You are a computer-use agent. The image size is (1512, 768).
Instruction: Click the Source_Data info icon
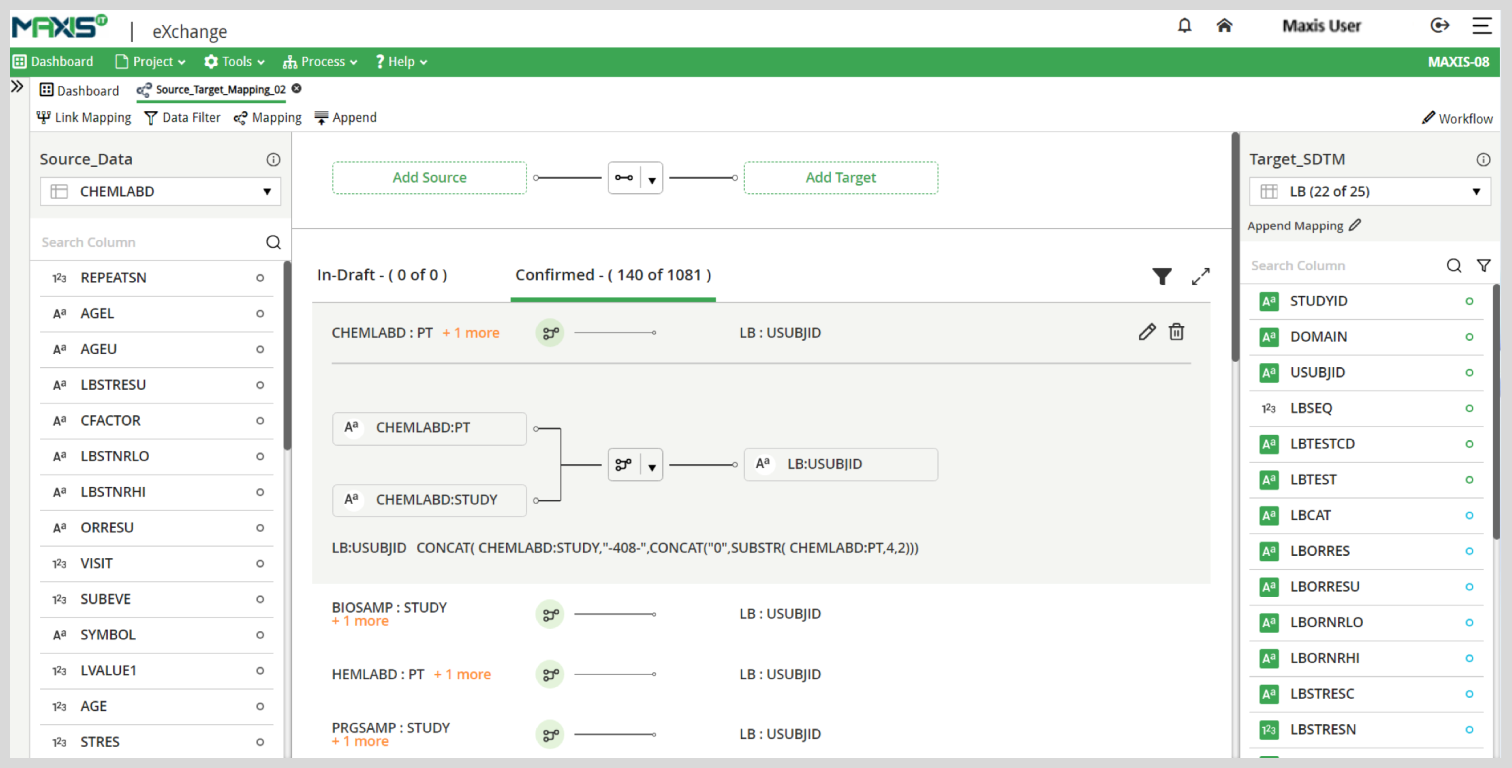pyautogui.click(x=273, y=159)
